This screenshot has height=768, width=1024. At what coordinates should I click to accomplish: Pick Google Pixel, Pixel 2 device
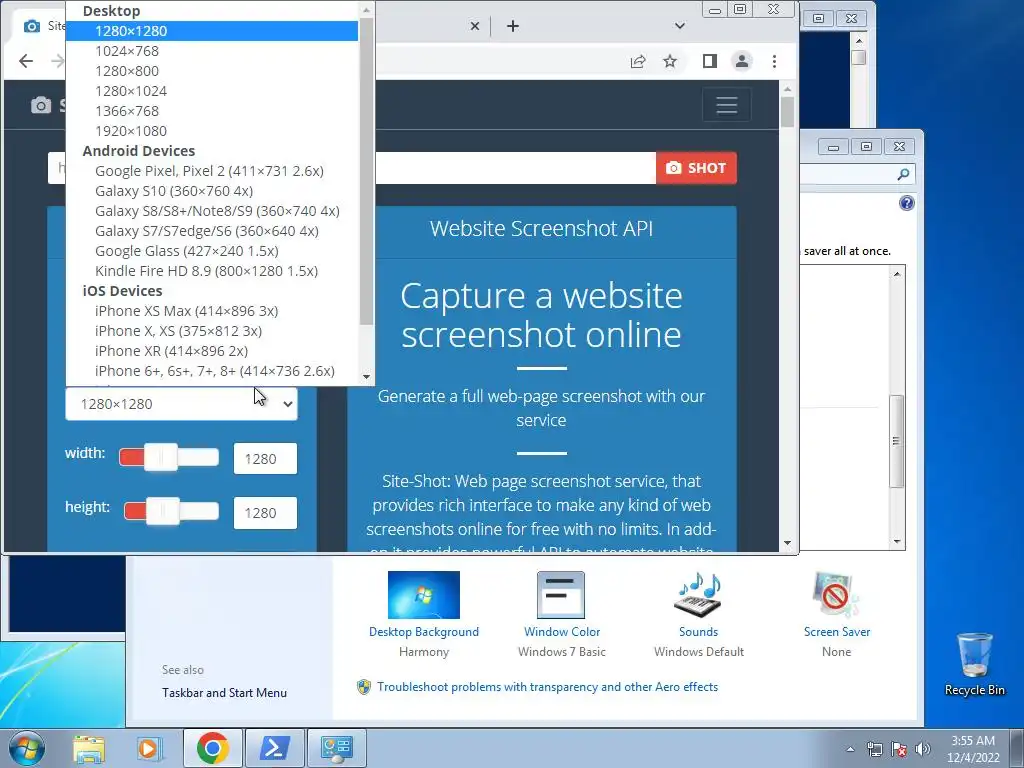[212, 170]
